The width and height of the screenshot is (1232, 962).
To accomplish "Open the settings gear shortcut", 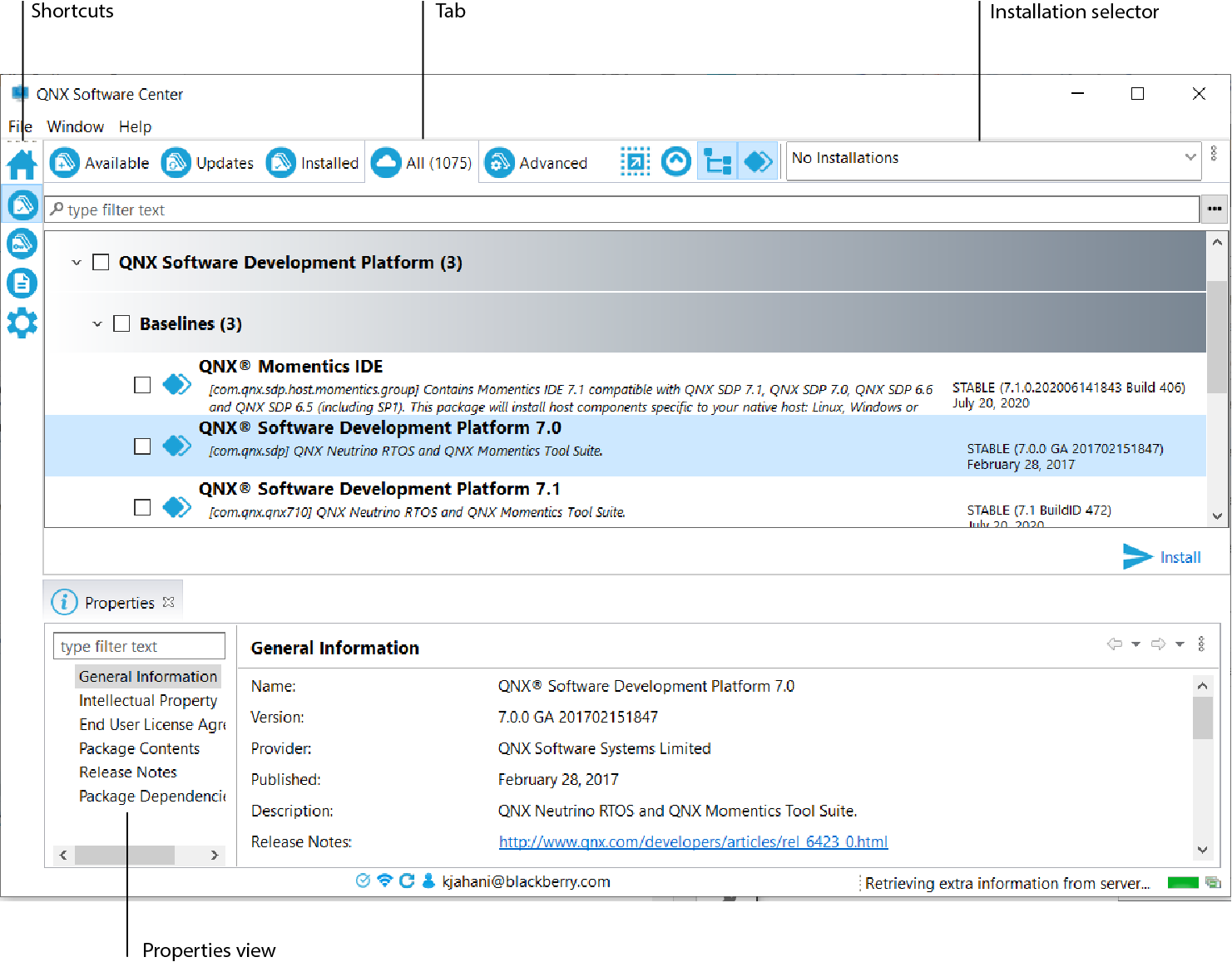I will [22, 323].
